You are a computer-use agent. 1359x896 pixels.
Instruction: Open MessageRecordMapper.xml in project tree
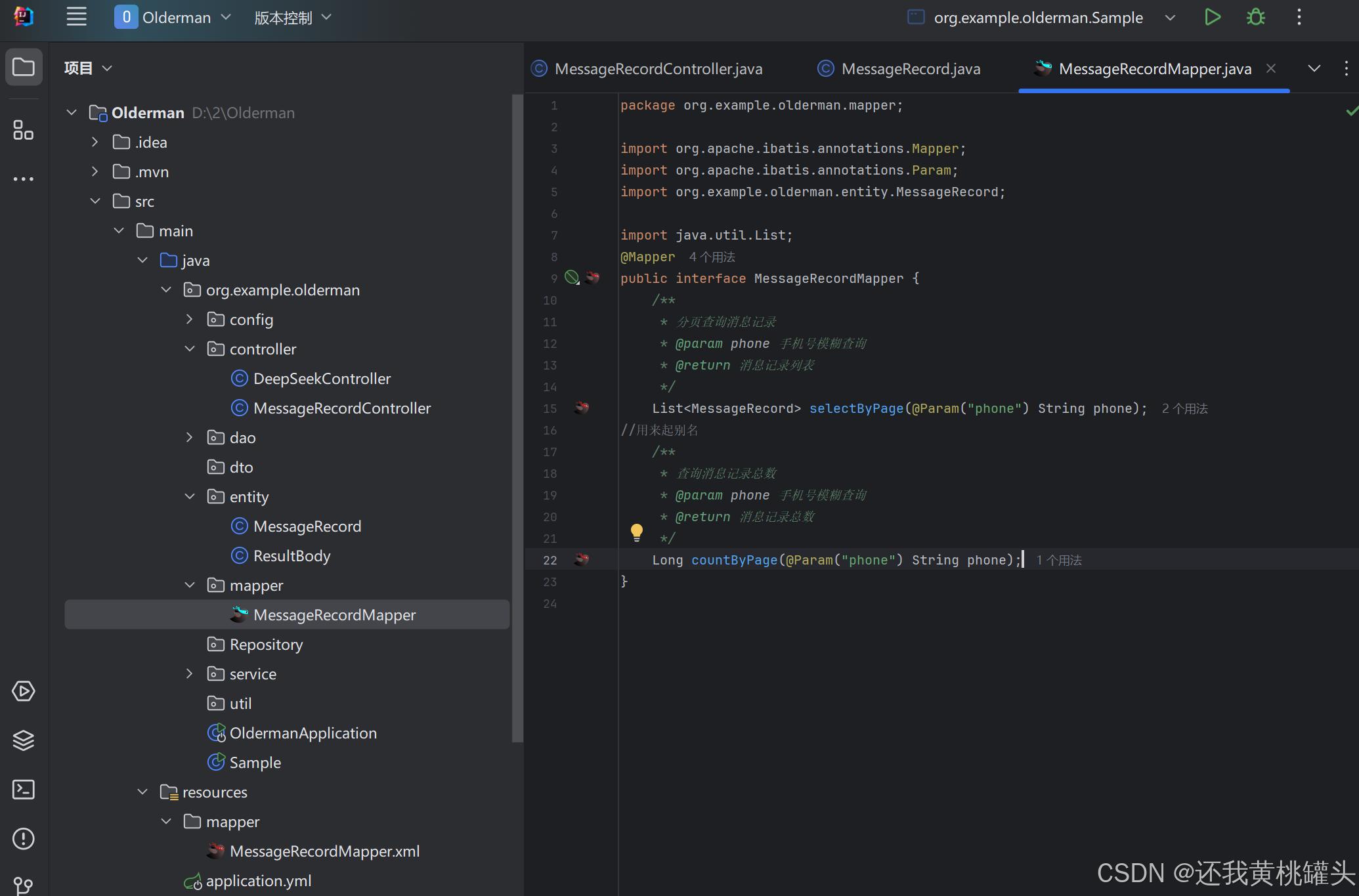pos(324,851)
